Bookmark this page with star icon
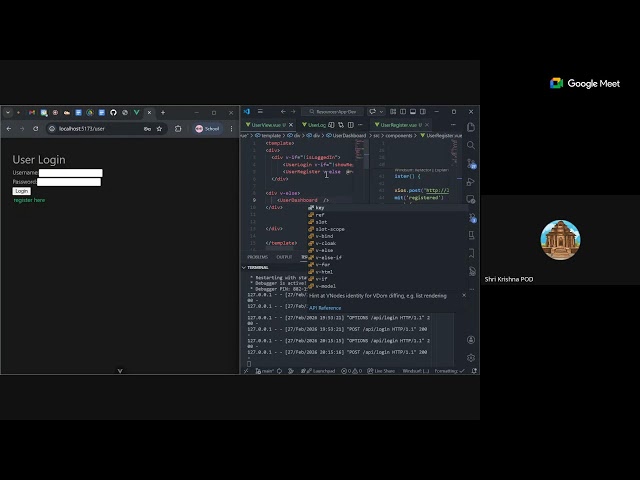640x480 pixels. point(159,129)
